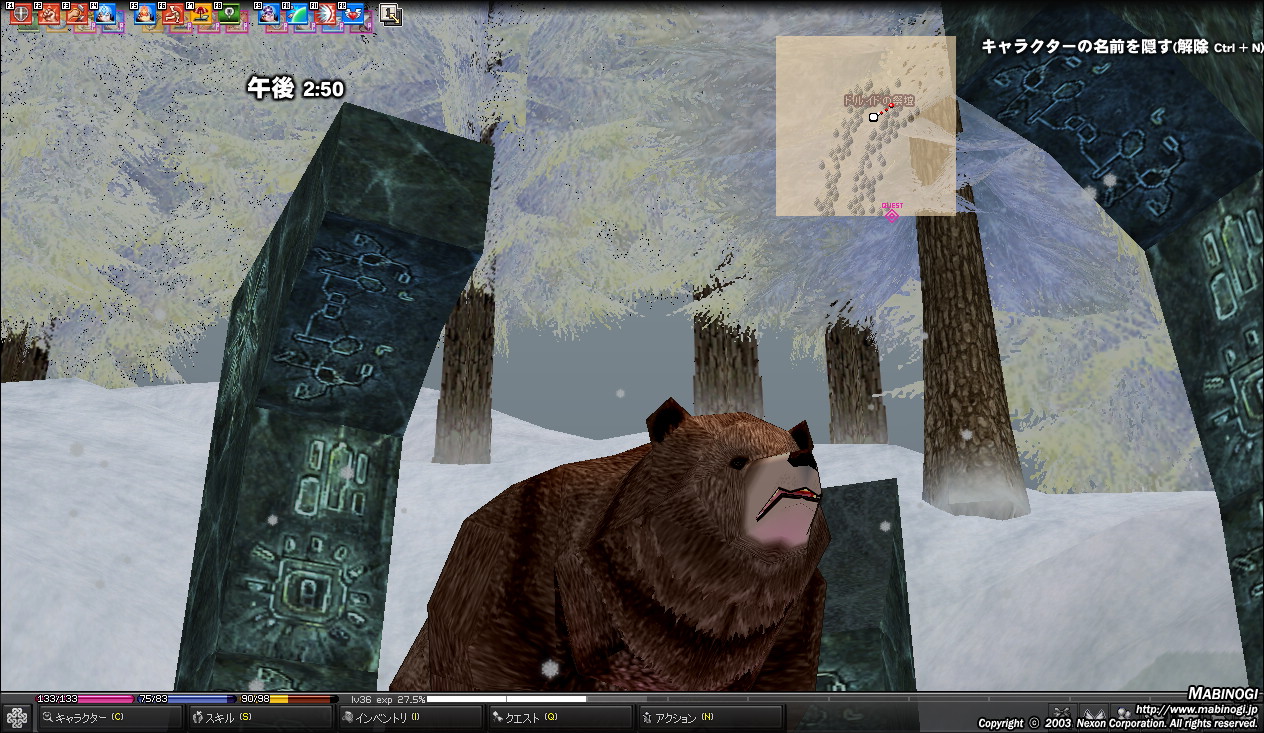The width and height of the screenshot is (1264, 733).
Task: Click the http://www.mabinogi.jp link text
Action: pos(1196,709)
